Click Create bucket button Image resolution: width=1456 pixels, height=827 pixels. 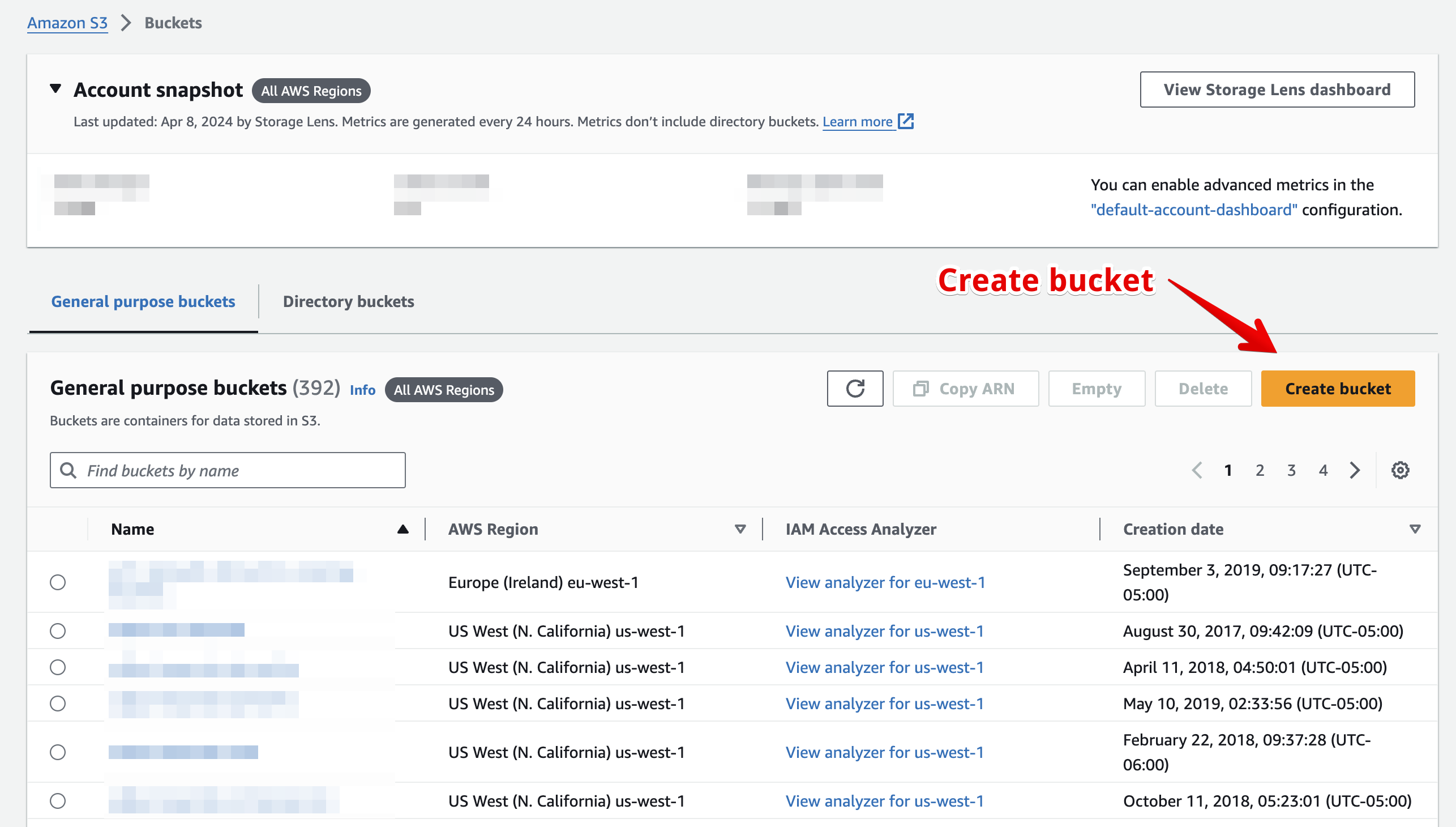tap(1338, 389)
